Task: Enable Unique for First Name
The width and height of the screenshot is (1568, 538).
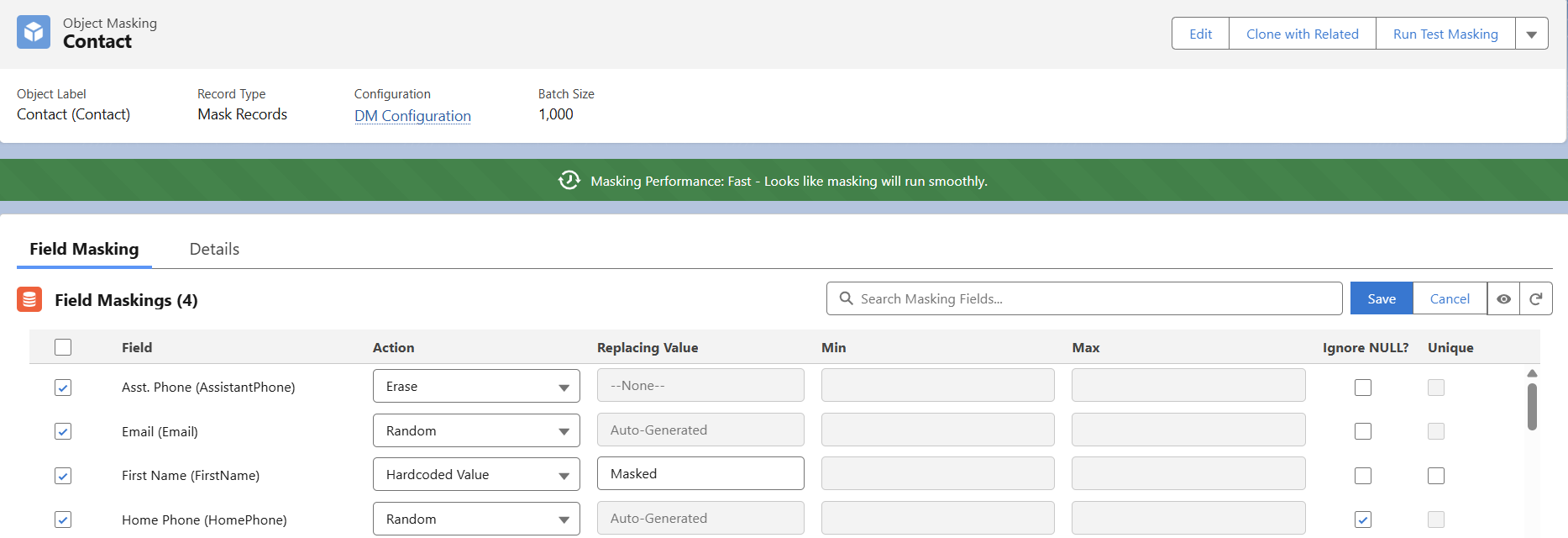Action: pyautogui.click(x=1435, y=476)
